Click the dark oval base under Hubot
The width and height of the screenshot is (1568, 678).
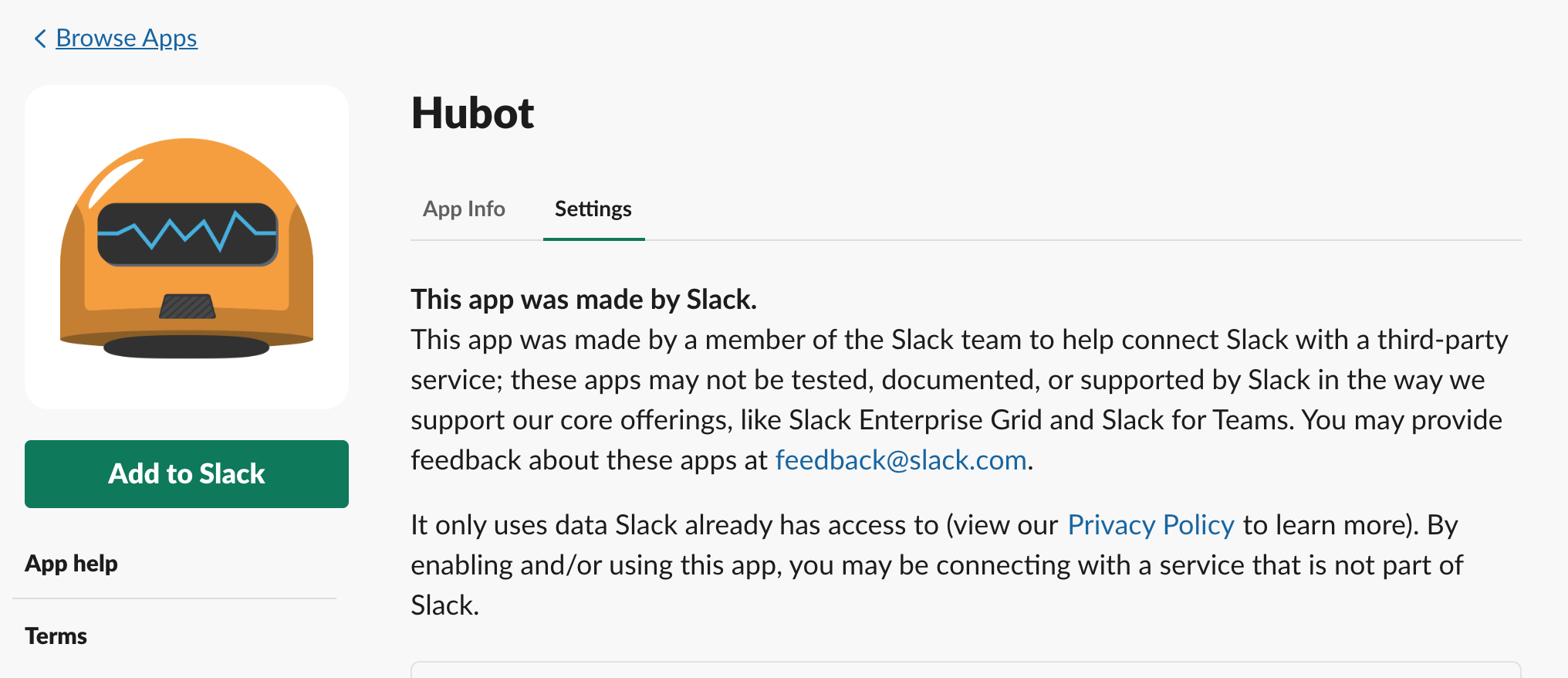coord(187,347)
